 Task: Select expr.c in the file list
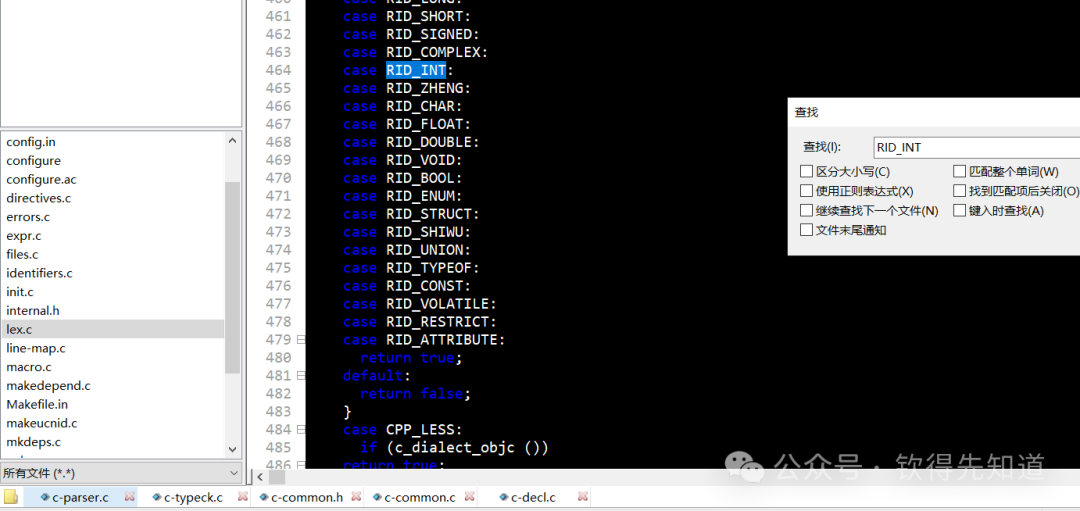point(24,236)
